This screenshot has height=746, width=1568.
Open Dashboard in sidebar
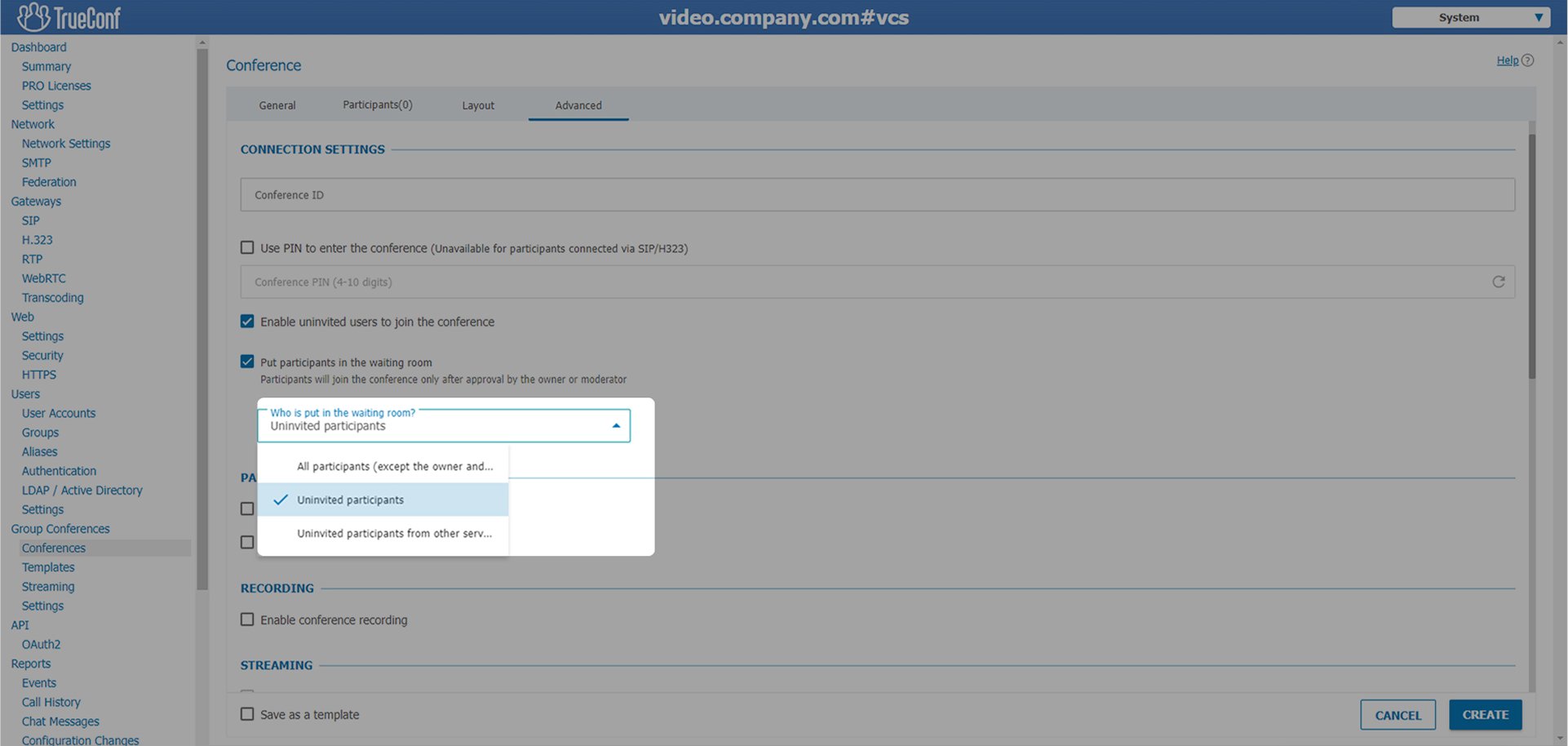[39, 47]
